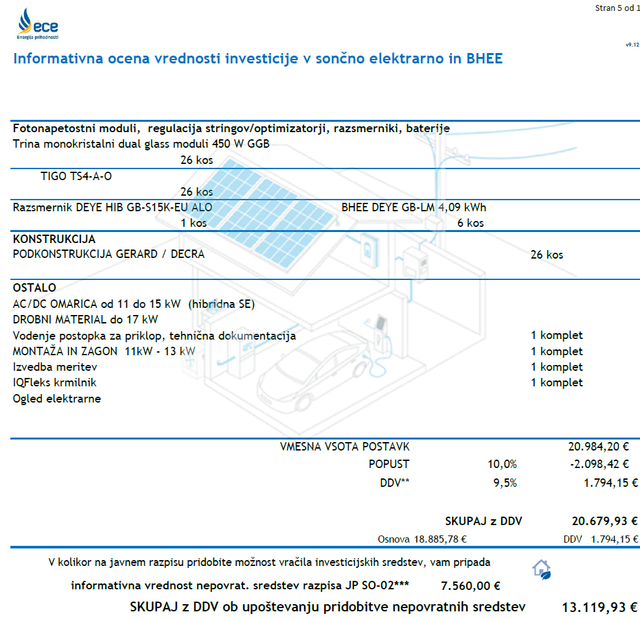The width and height of the screenshot is (640, 619).
Task: Click '1 komplet' beside Izvedba meritev
Action: click(557, 367)
